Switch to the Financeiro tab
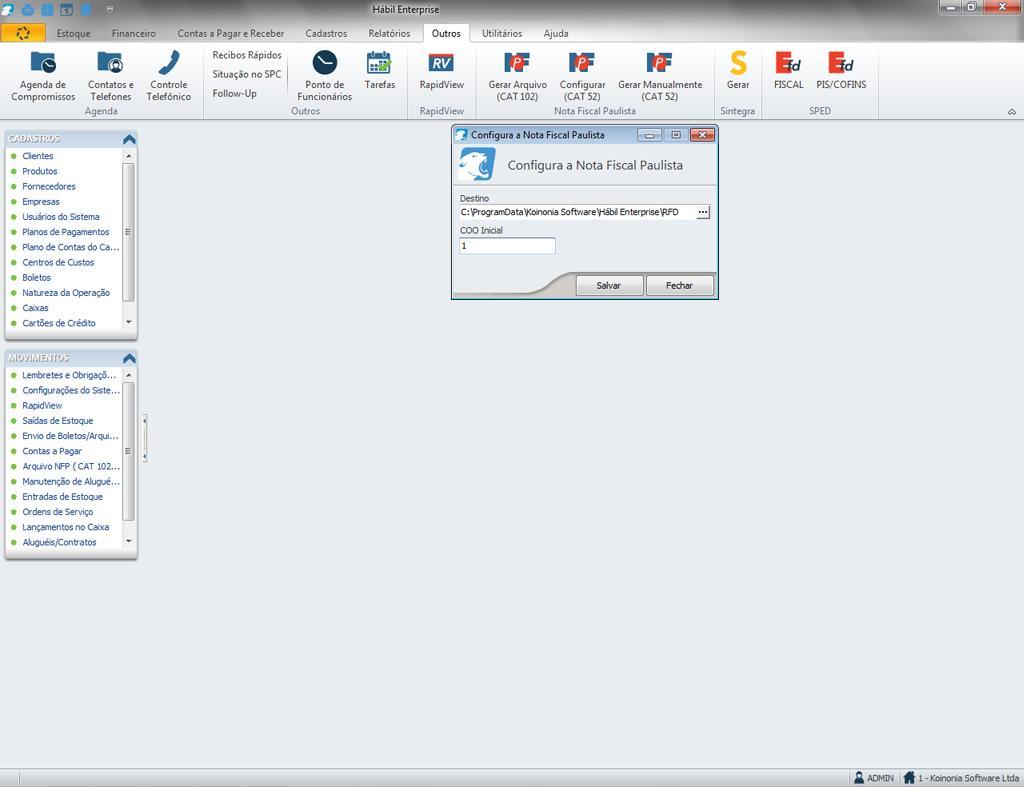Screen dimensions: 1024x787 click(133, 33)
